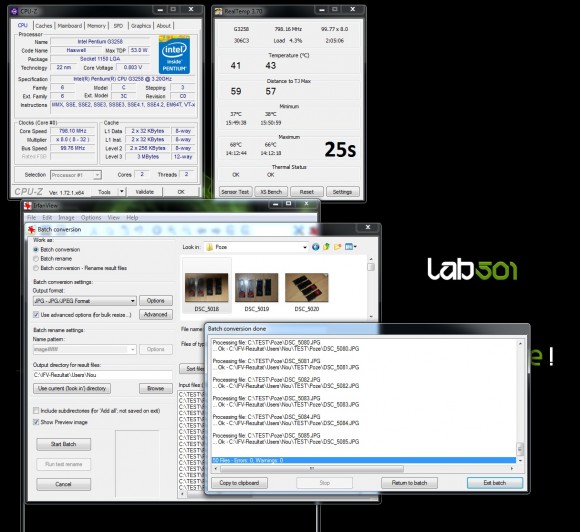Screen dimensions: 580x532
Task: Open the view menu icon next to Look in
Action: point(350,247)
